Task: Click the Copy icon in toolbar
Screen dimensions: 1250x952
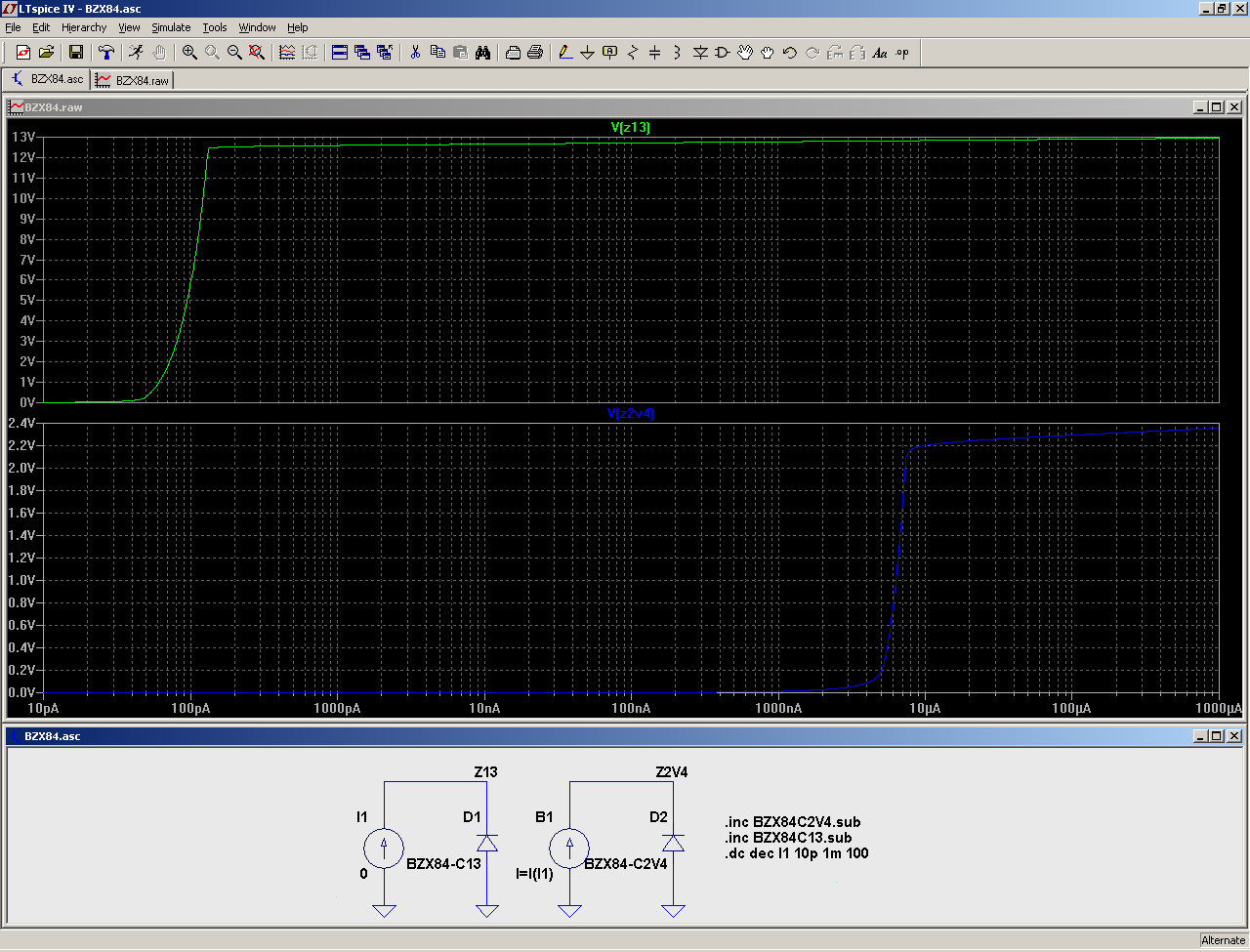Action: click(437, 53)
